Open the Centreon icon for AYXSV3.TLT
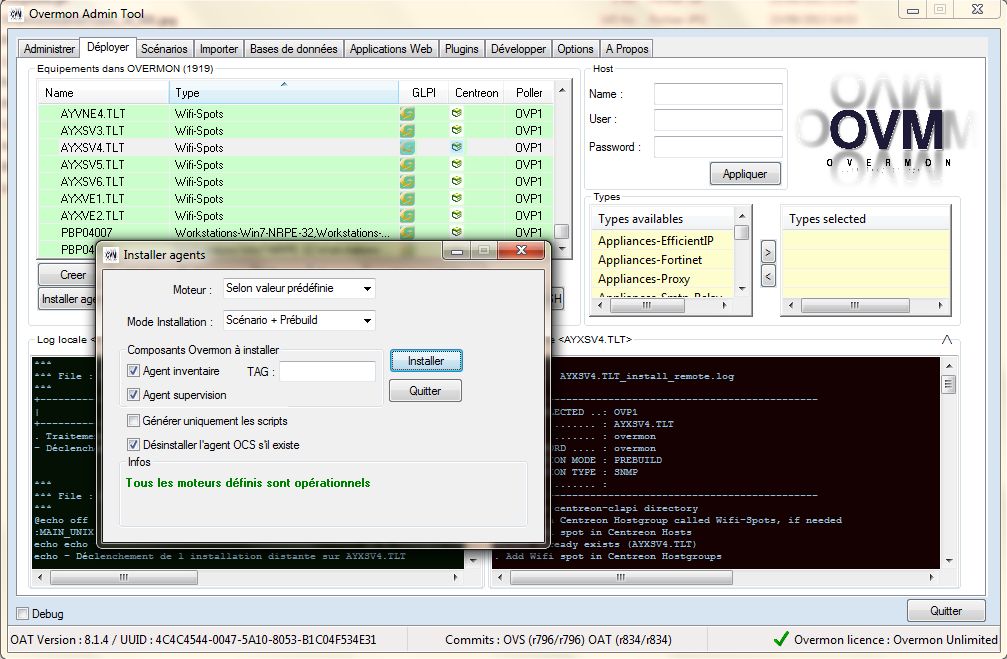The image size is (1007, 659). tap(457, 130)
